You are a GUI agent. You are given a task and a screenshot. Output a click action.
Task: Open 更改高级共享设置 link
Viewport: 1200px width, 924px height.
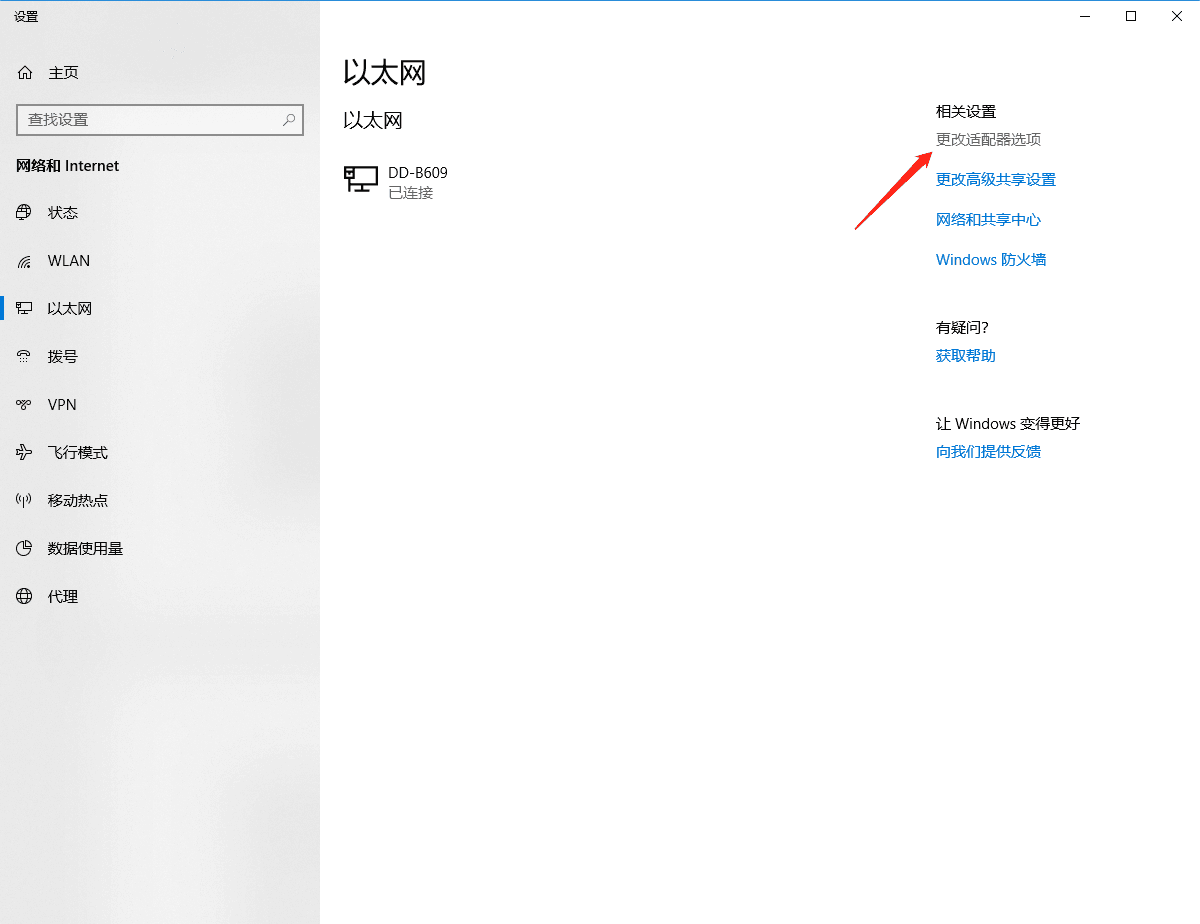(996, 180)
